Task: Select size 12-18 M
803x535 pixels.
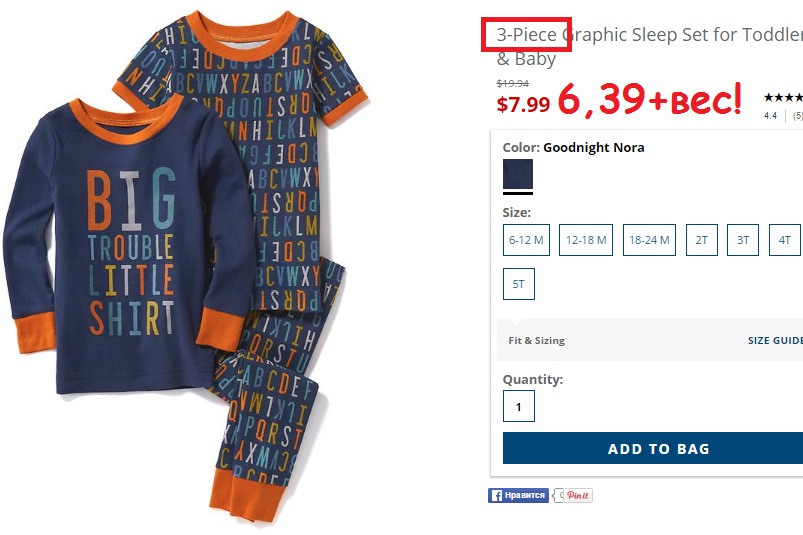Action: 586,240
